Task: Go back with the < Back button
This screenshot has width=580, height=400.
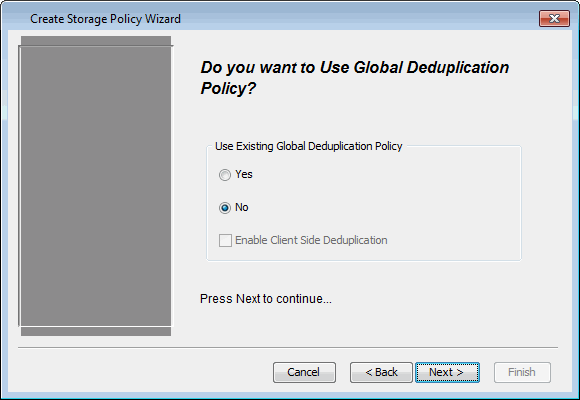Action: pyautogui.click(x=381, y=372)
